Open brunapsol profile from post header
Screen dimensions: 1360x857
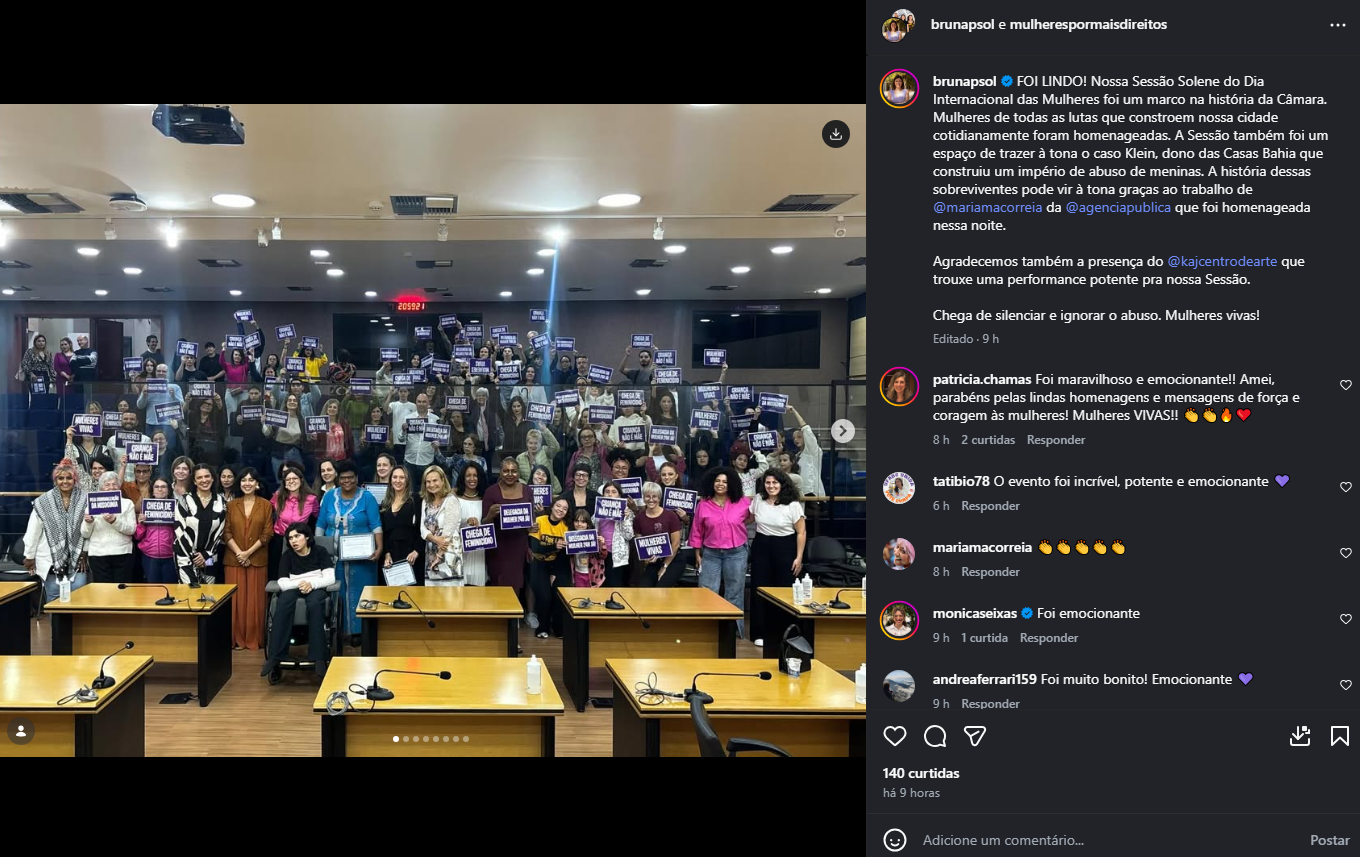[x=964, y=24]
